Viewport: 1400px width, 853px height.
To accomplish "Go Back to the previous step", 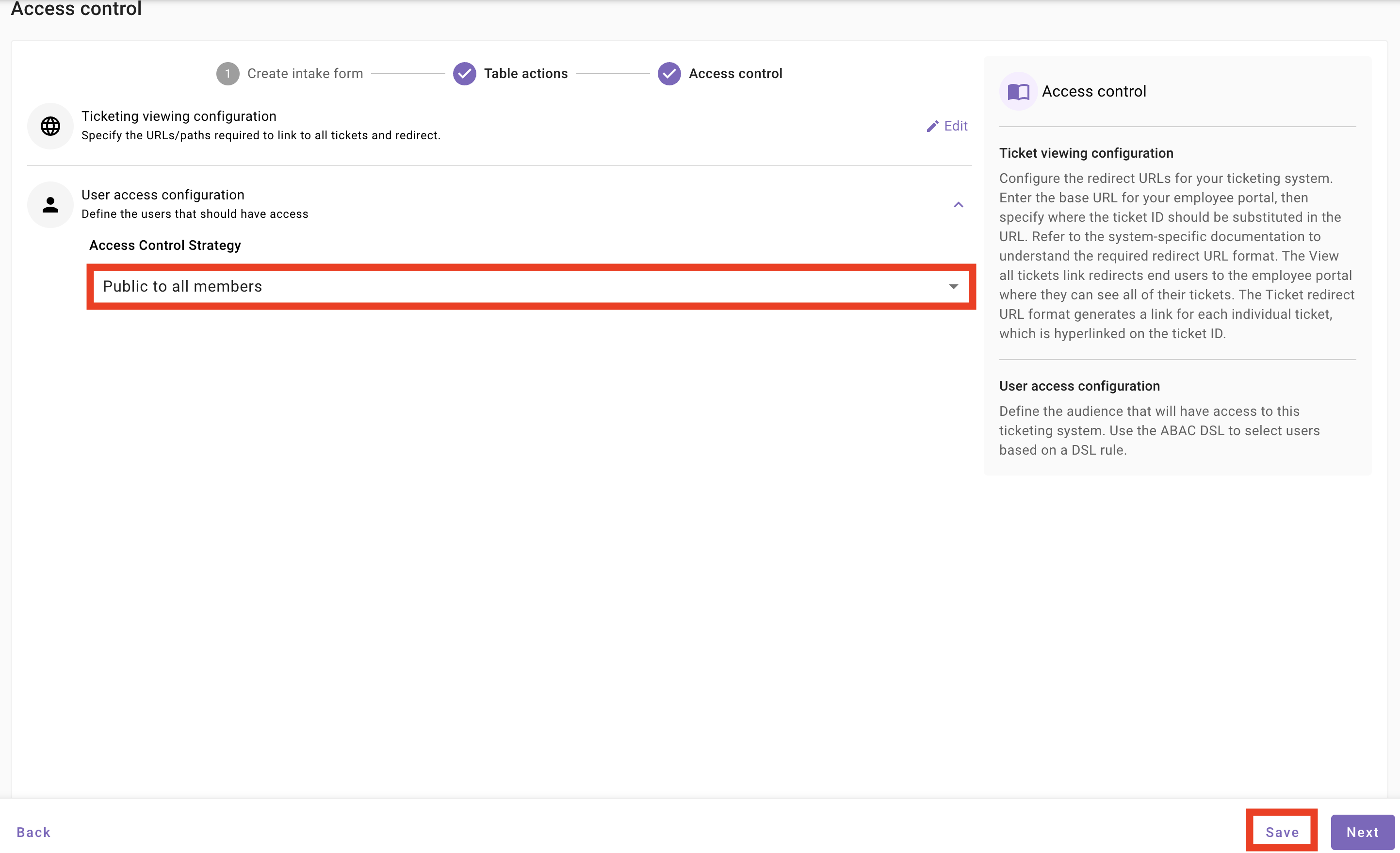I will coord(33,832).
